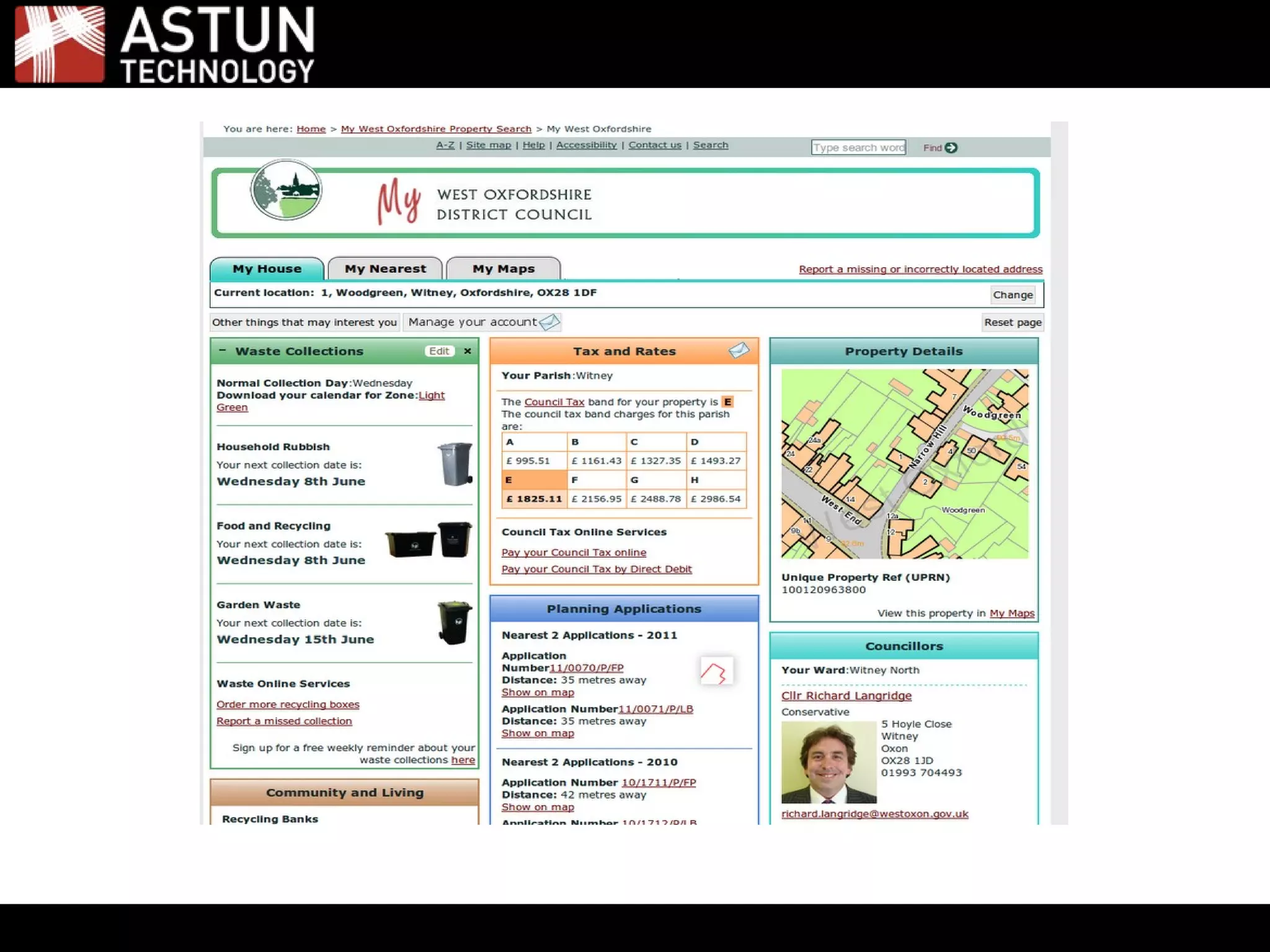Click the West Oxfordshire council logo
Image resolution: width=1270 pixels, height=952 pixels.
pos(286,190)
